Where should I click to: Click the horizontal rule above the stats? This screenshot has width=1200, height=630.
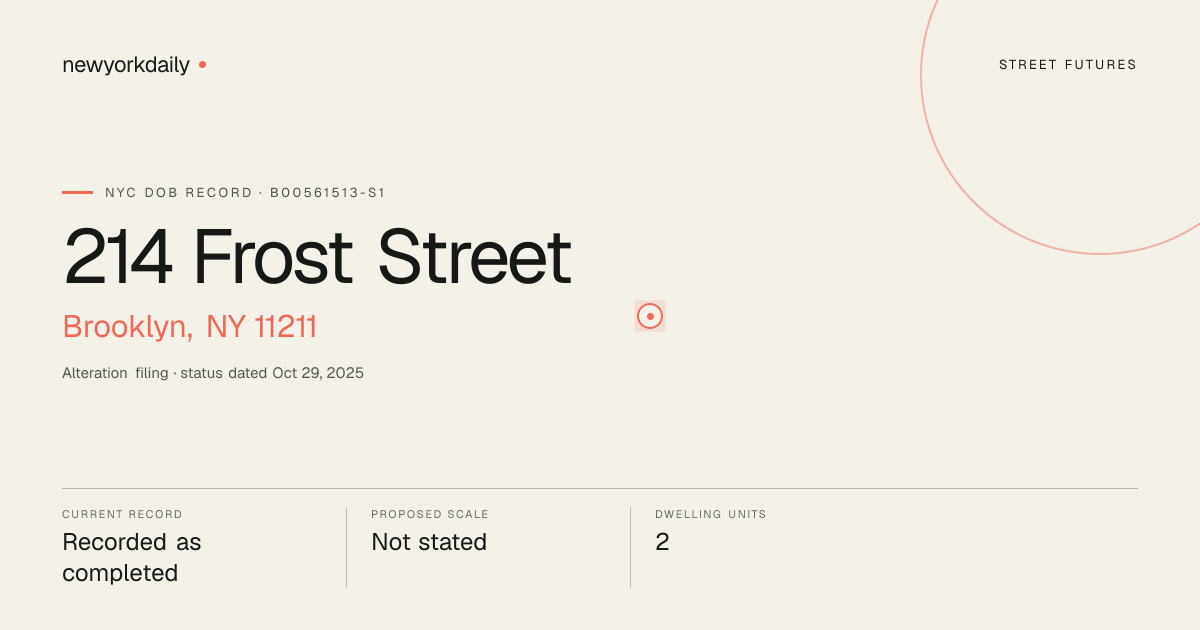pos(600,488)
